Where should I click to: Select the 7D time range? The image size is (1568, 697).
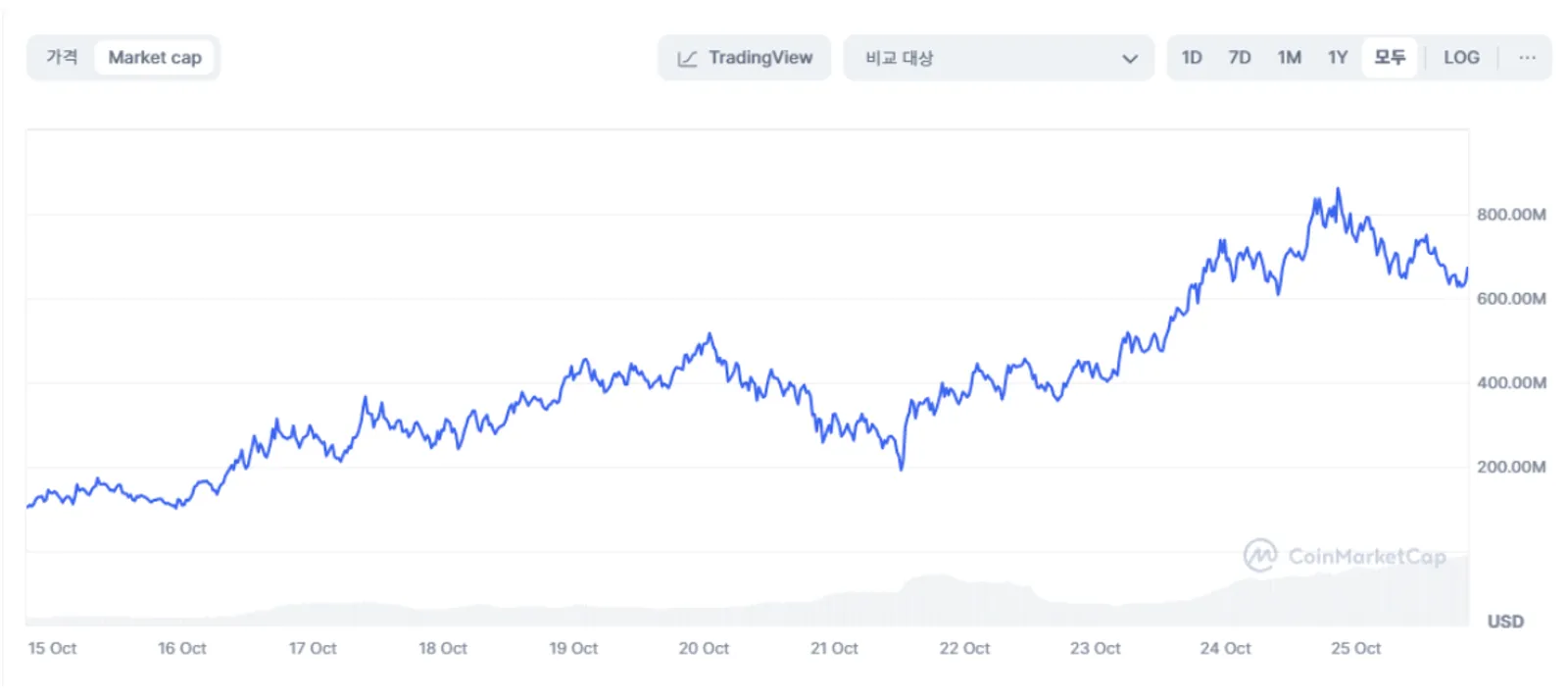pyautogui.click(x=1240, y=58)
